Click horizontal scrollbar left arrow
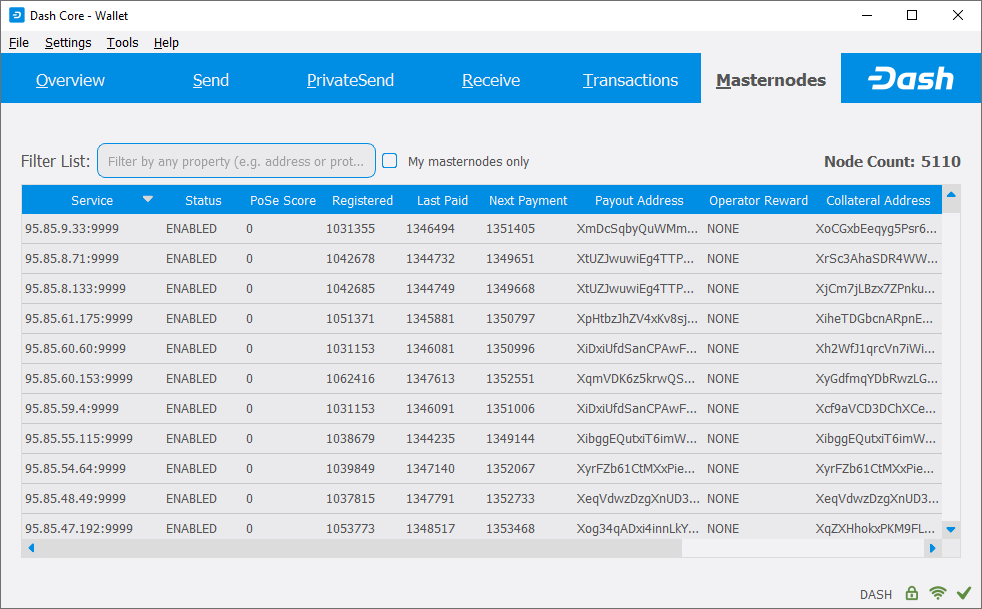The height and width of the screenshot is (609, 982). click(x=31, y=548)
